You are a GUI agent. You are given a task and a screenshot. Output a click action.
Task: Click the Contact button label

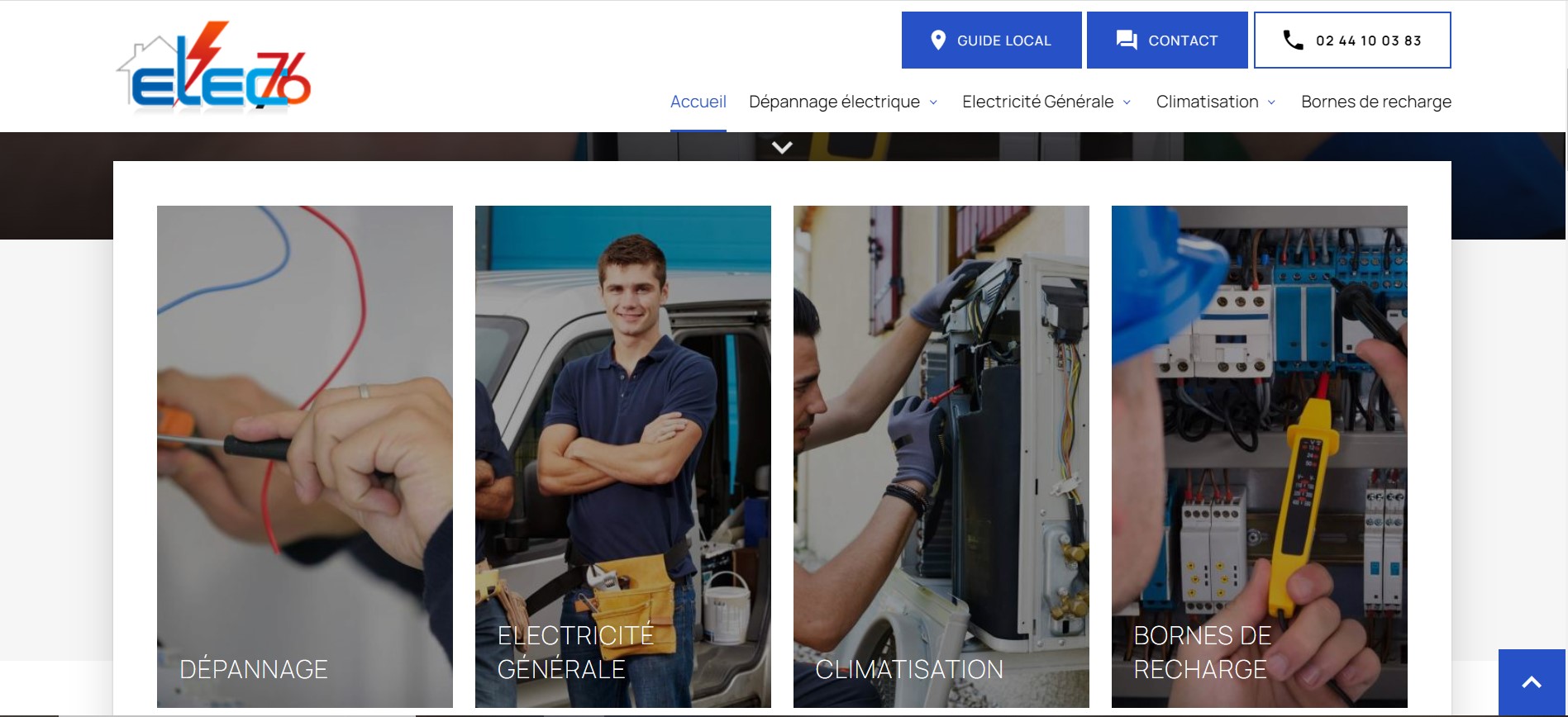click(x=1182, y=40)
